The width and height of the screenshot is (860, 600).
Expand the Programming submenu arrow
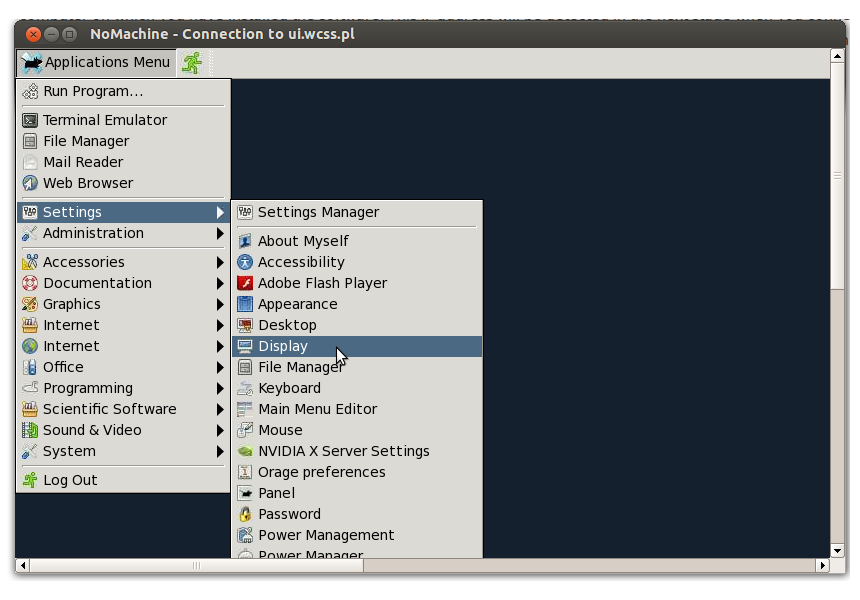click(220, 388)
